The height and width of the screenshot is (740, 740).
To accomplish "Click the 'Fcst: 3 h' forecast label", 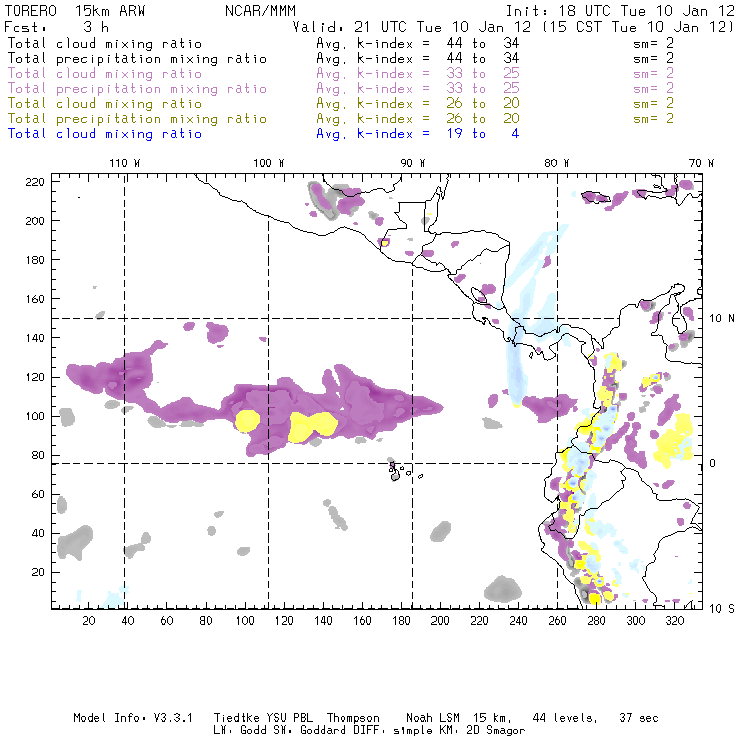I will (x=57, y=27).
